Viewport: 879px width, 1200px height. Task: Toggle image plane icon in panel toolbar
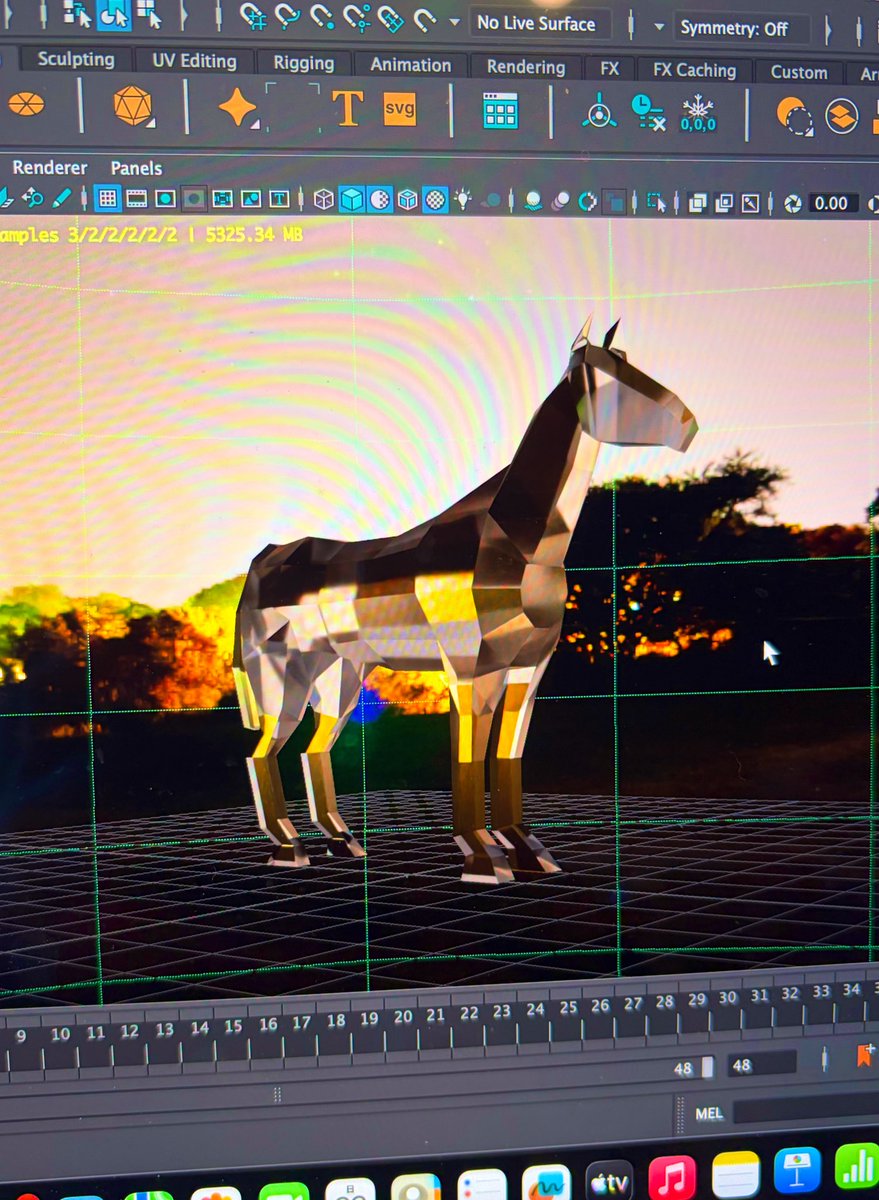(251, 199)
